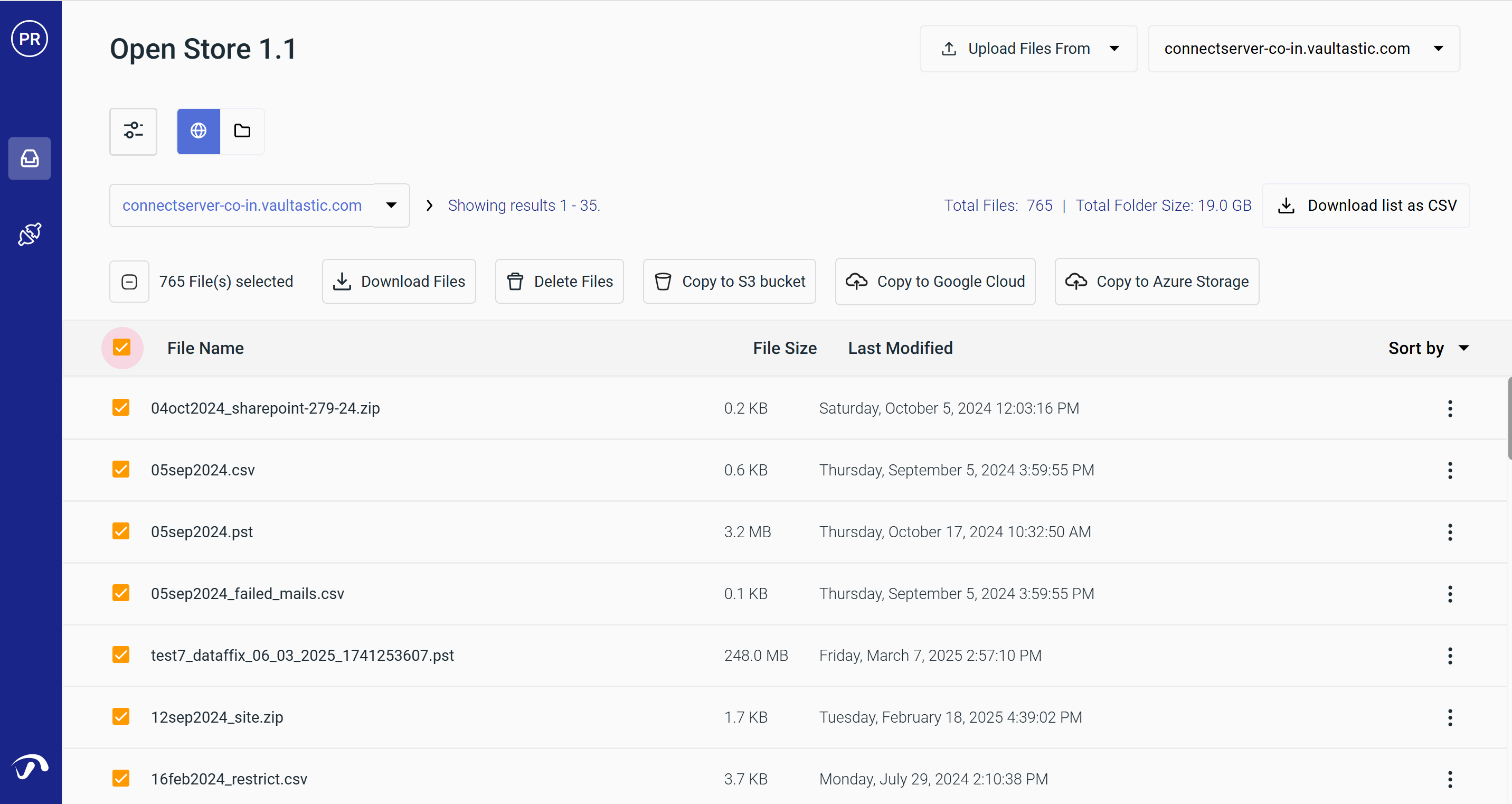The height and width of the screenshot is (804, 1512).
Task: Open the inbox store sidebar icon
Action: point(30,158)
